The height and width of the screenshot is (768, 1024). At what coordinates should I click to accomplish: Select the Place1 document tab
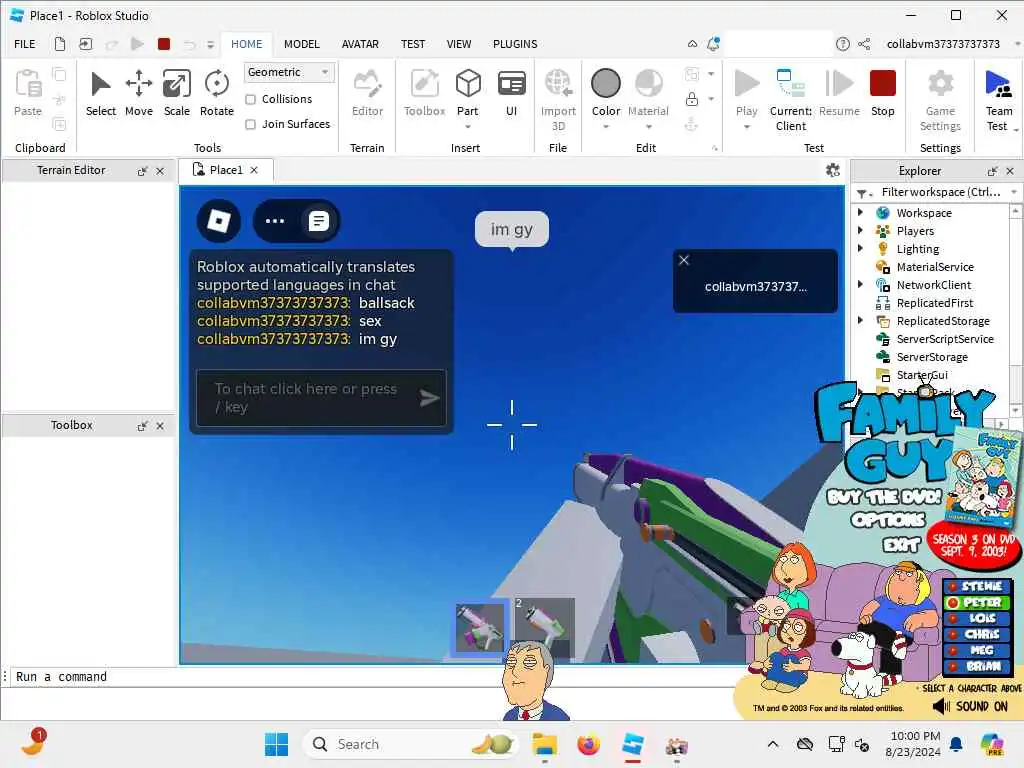coord(225,170)
